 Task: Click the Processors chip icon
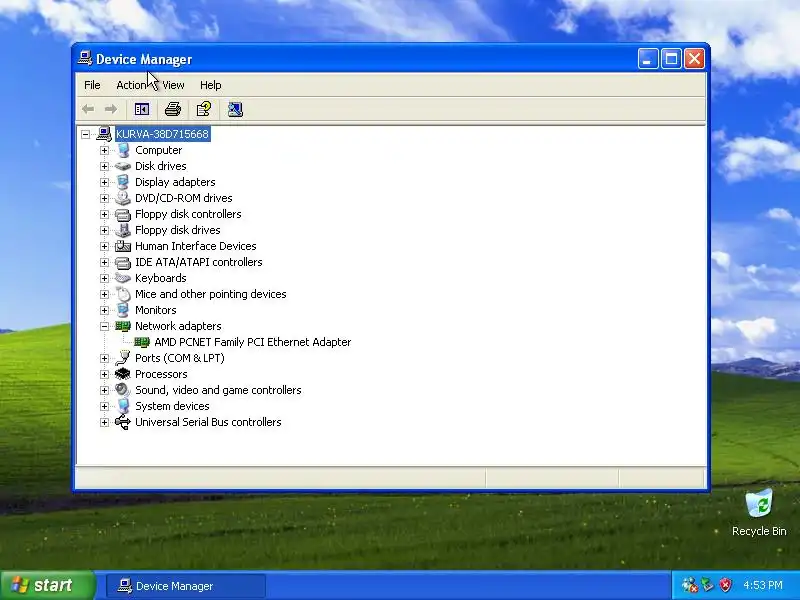[x=123, y=374]
